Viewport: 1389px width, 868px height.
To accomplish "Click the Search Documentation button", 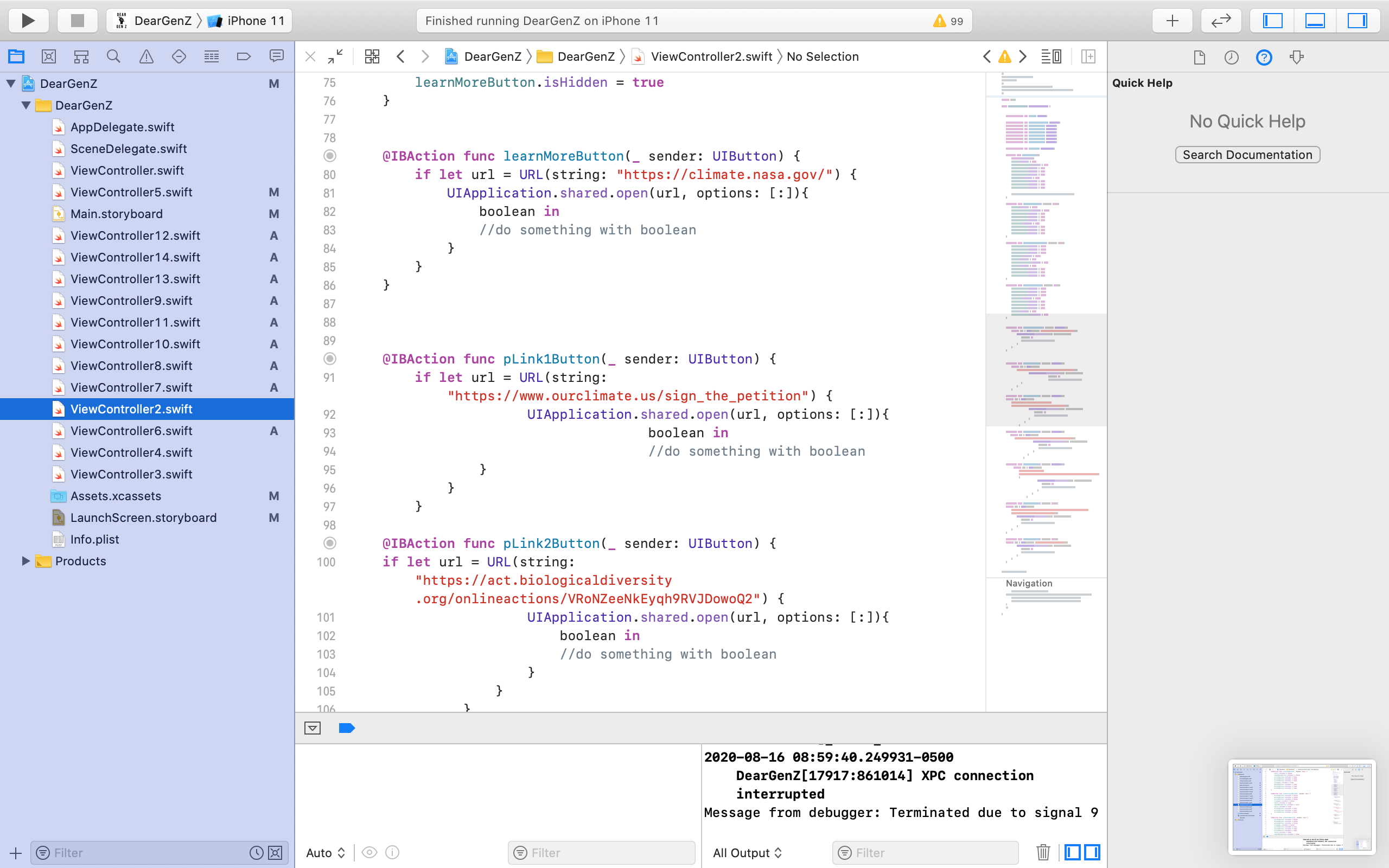I will tap(1247, 155).
